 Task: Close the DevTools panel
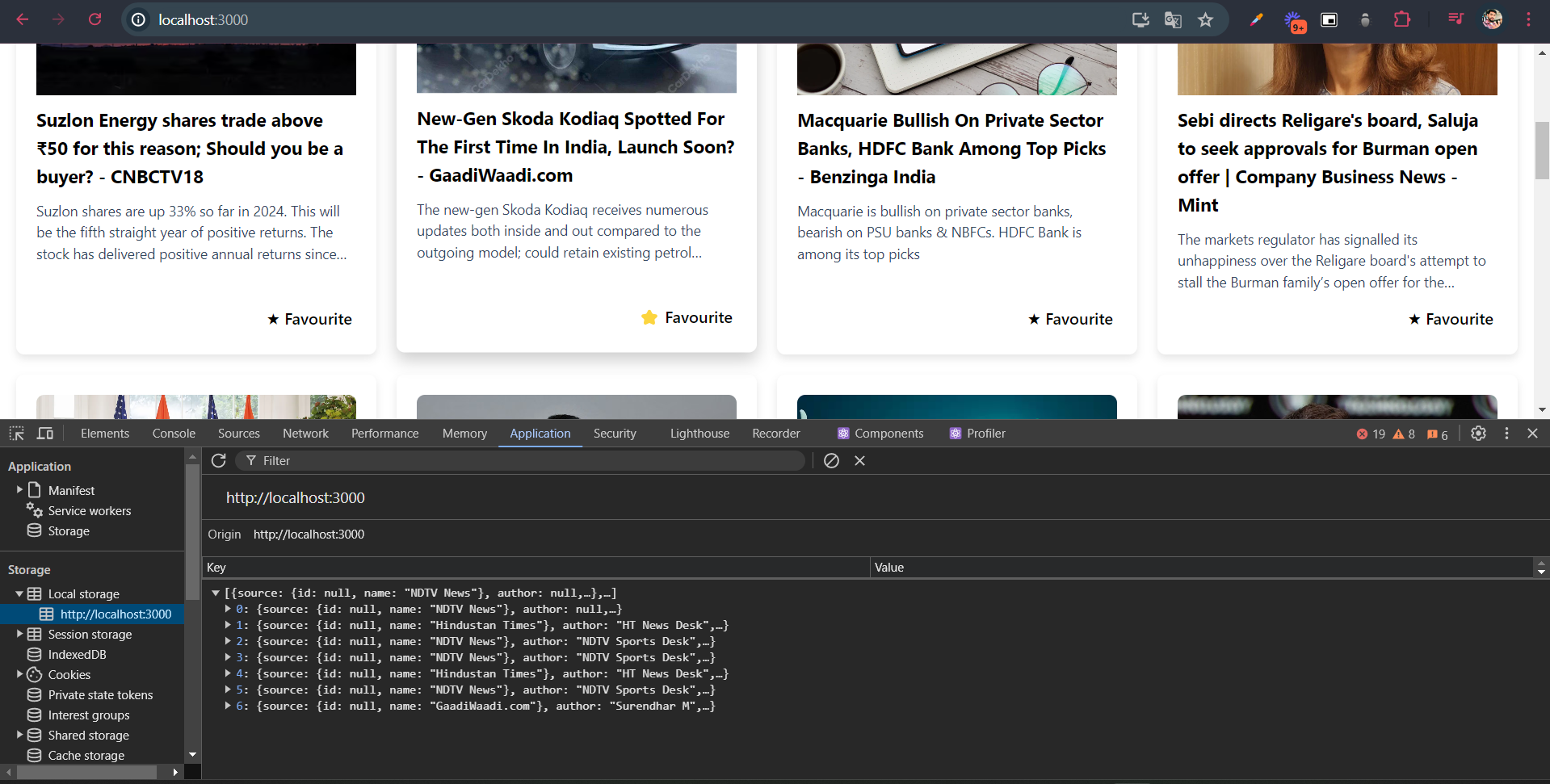(1532, 434)
